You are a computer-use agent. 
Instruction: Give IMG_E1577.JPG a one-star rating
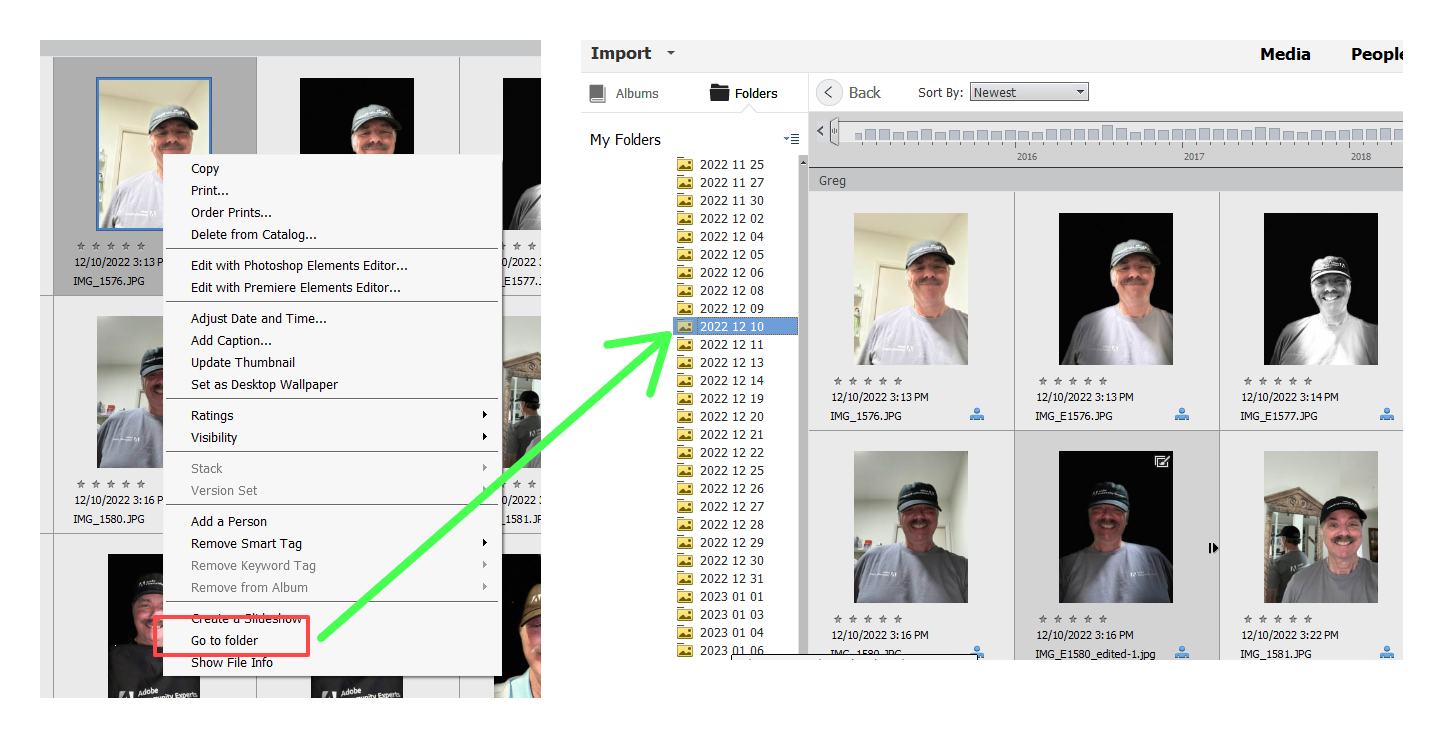point(1247,379)
